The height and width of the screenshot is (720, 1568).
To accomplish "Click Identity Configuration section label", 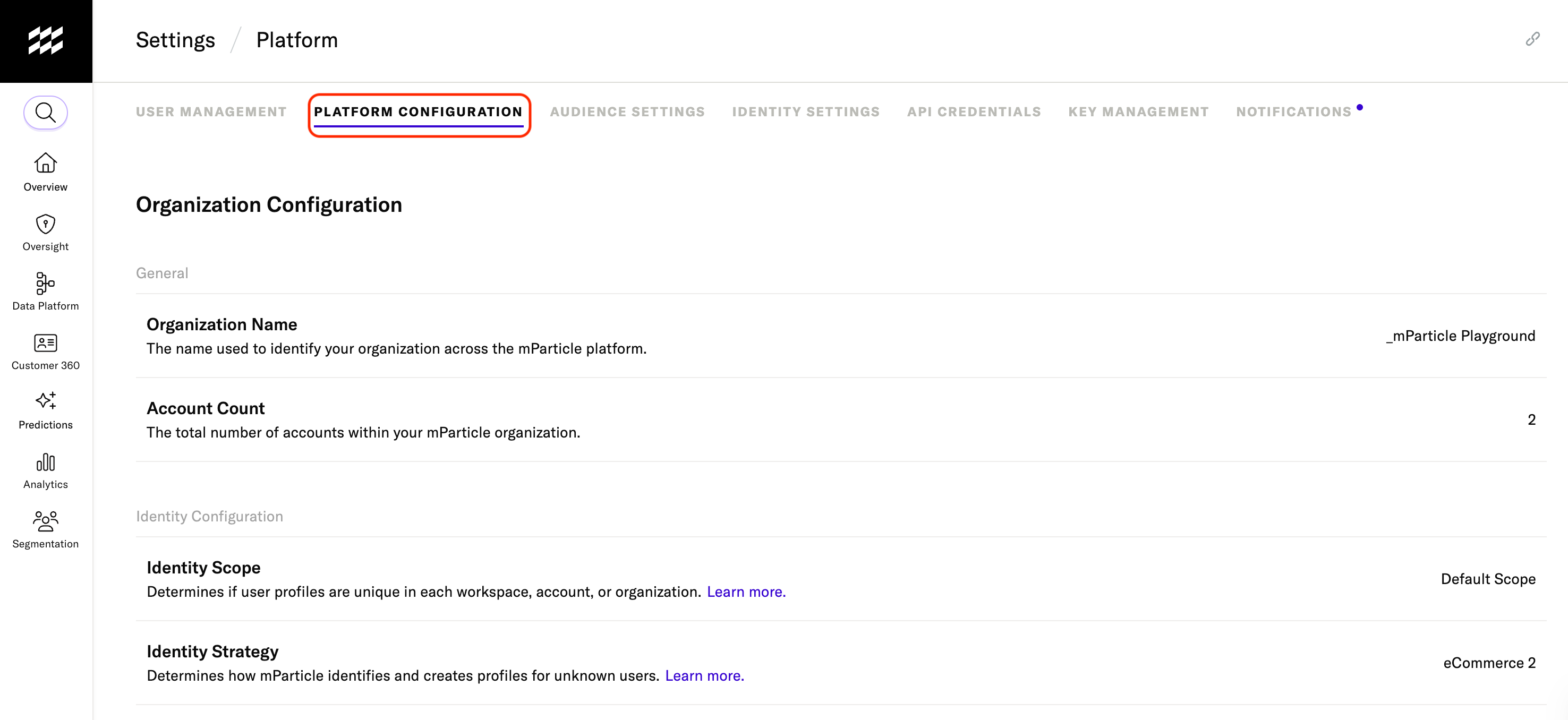I will [x=209, y=516].
